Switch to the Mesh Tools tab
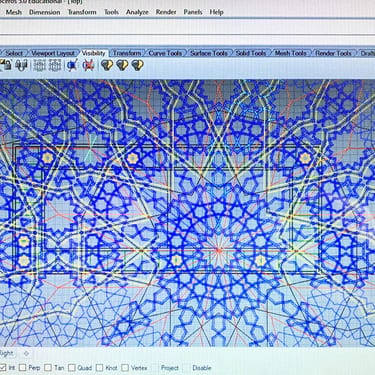The height and width of the screenshot is (375, 375). click(x=290, y=53)
